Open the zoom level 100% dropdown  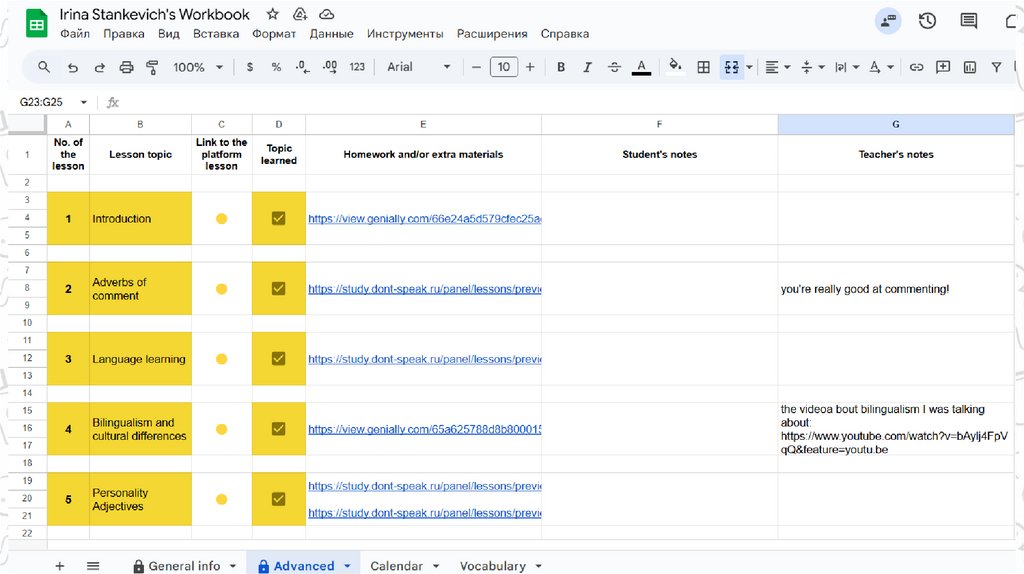click(x=196, y=67)
